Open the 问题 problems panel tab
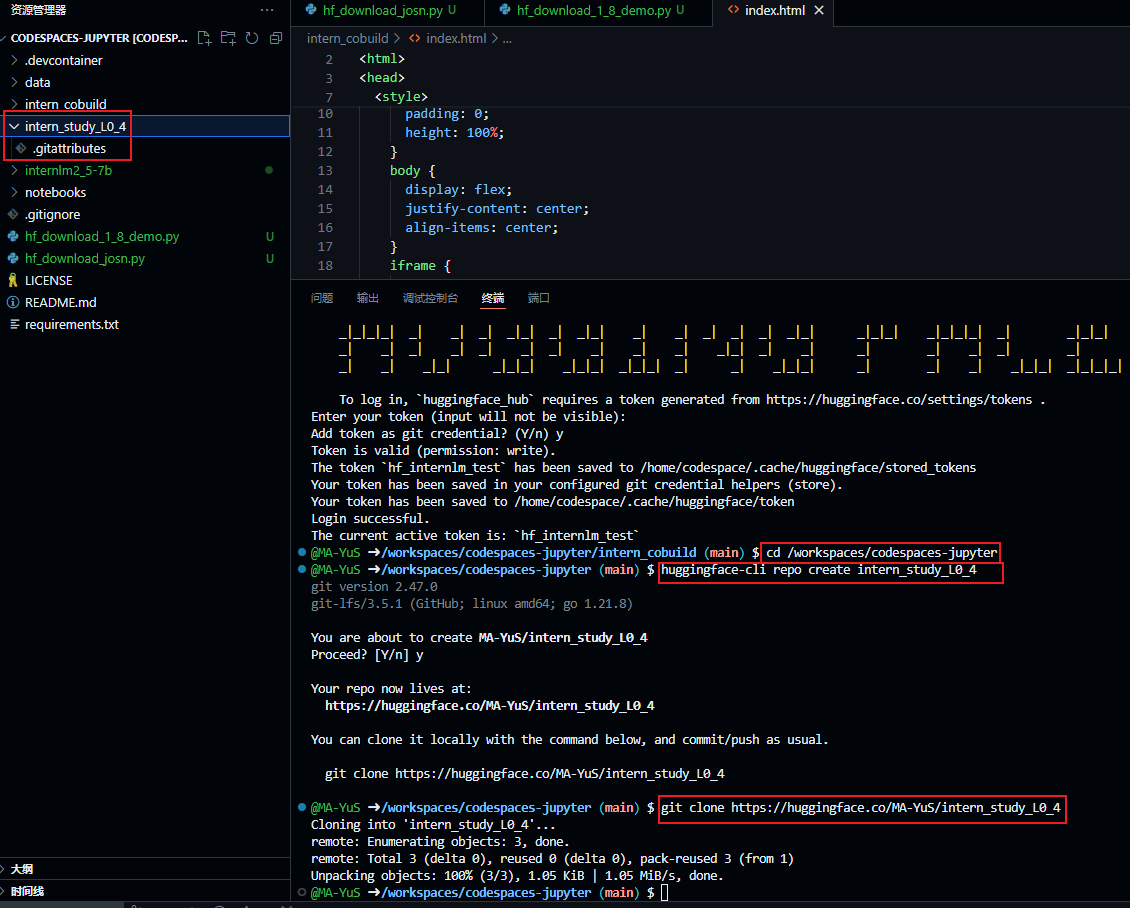Image resolution: width=1130 pixels, height=908 pixels. [x=322, y=298]
